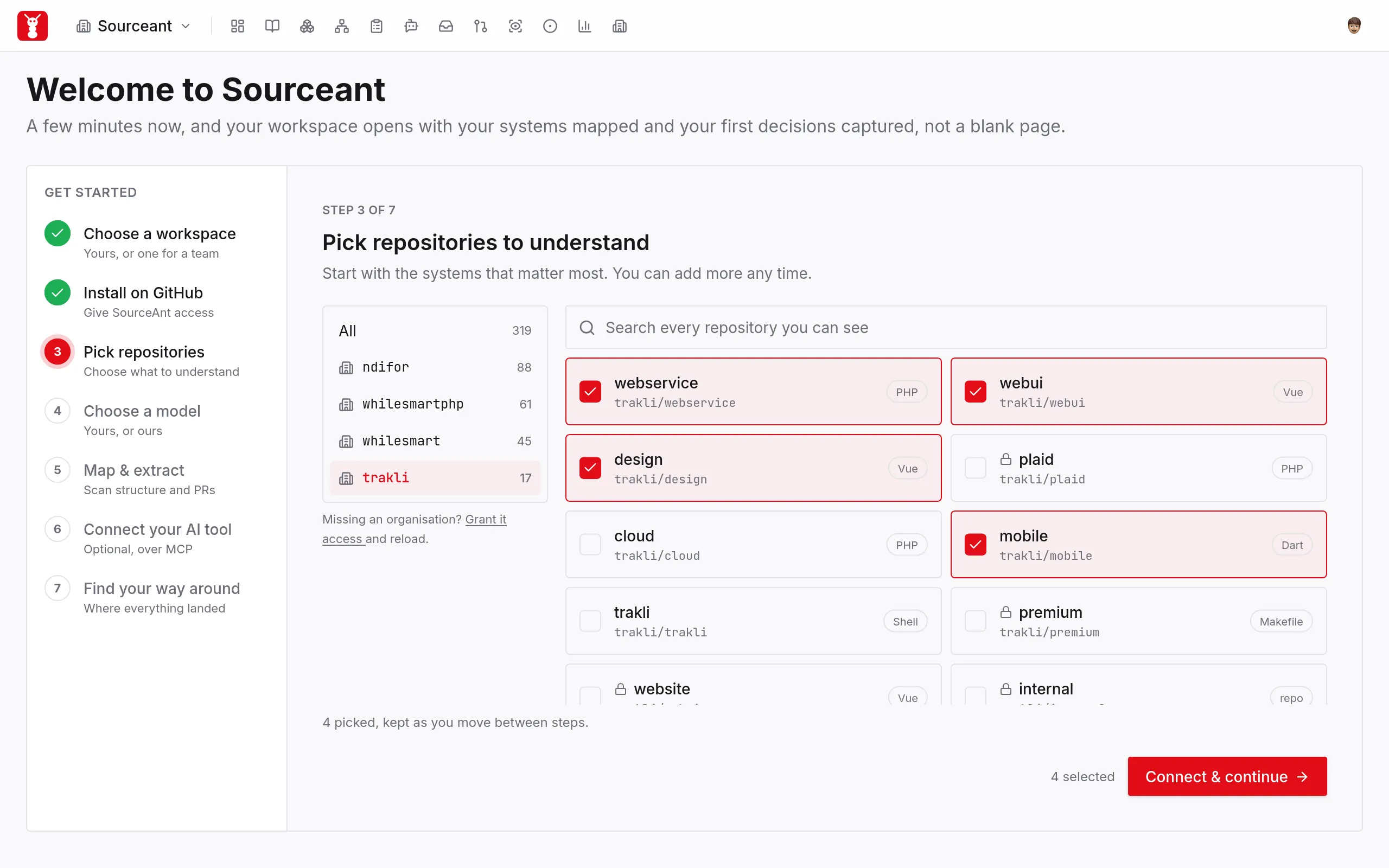Filter repositories by whilesmart
This screenshot has height=868, width=1389.
[x=435, y=441]
